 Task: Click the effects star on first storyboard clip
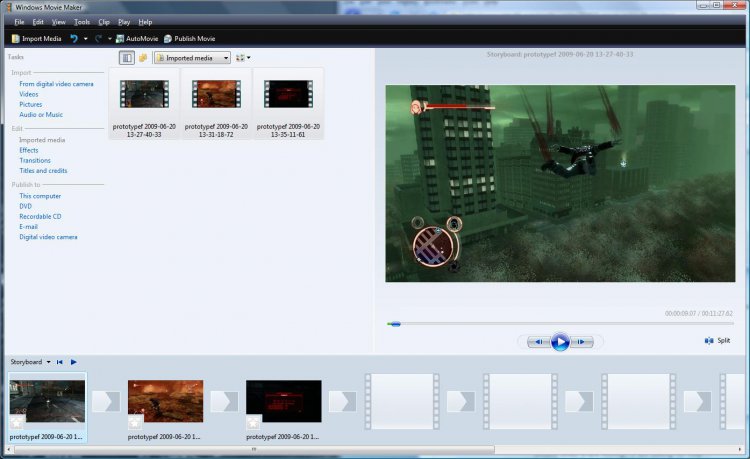17,423
